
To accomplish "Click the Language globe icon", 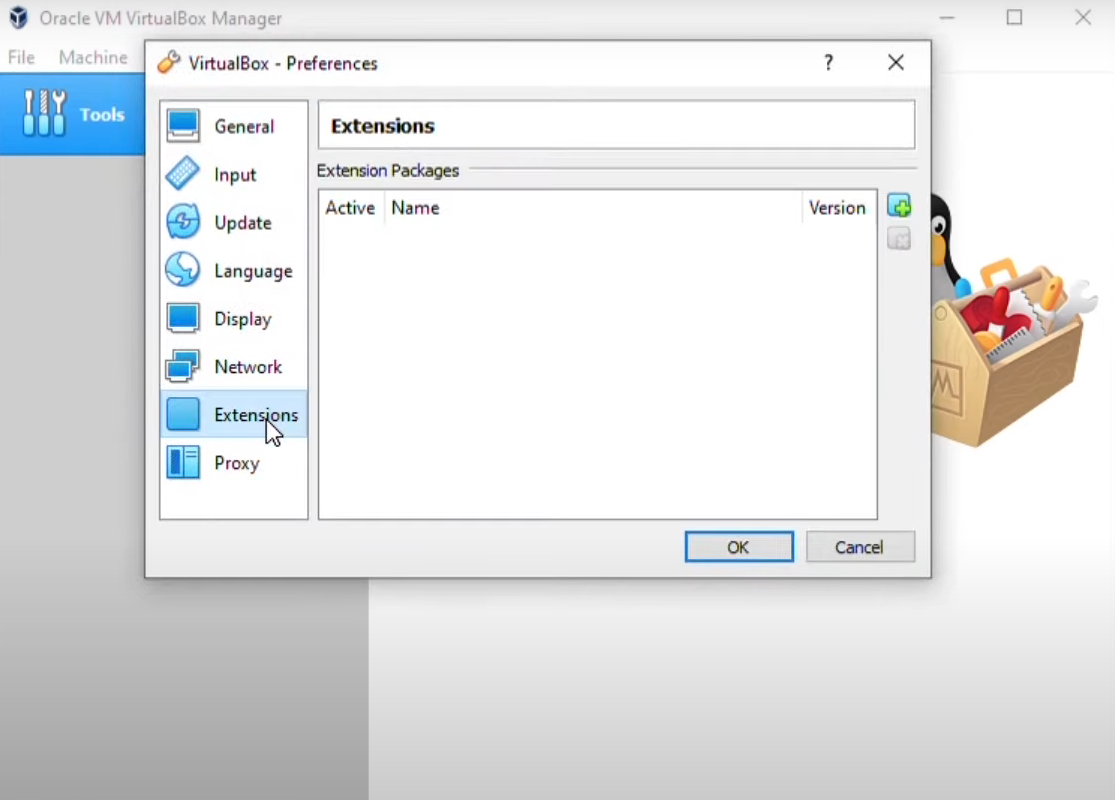I will (x=183, y=270).
